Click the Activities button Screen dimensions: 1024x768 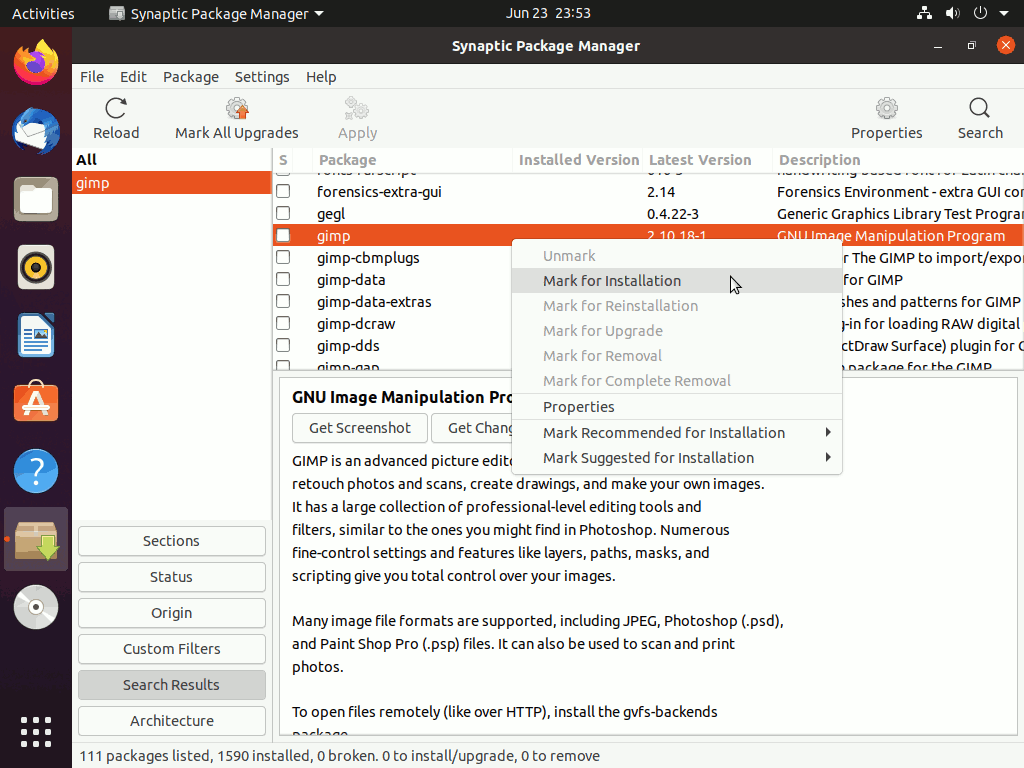(43, 13)
